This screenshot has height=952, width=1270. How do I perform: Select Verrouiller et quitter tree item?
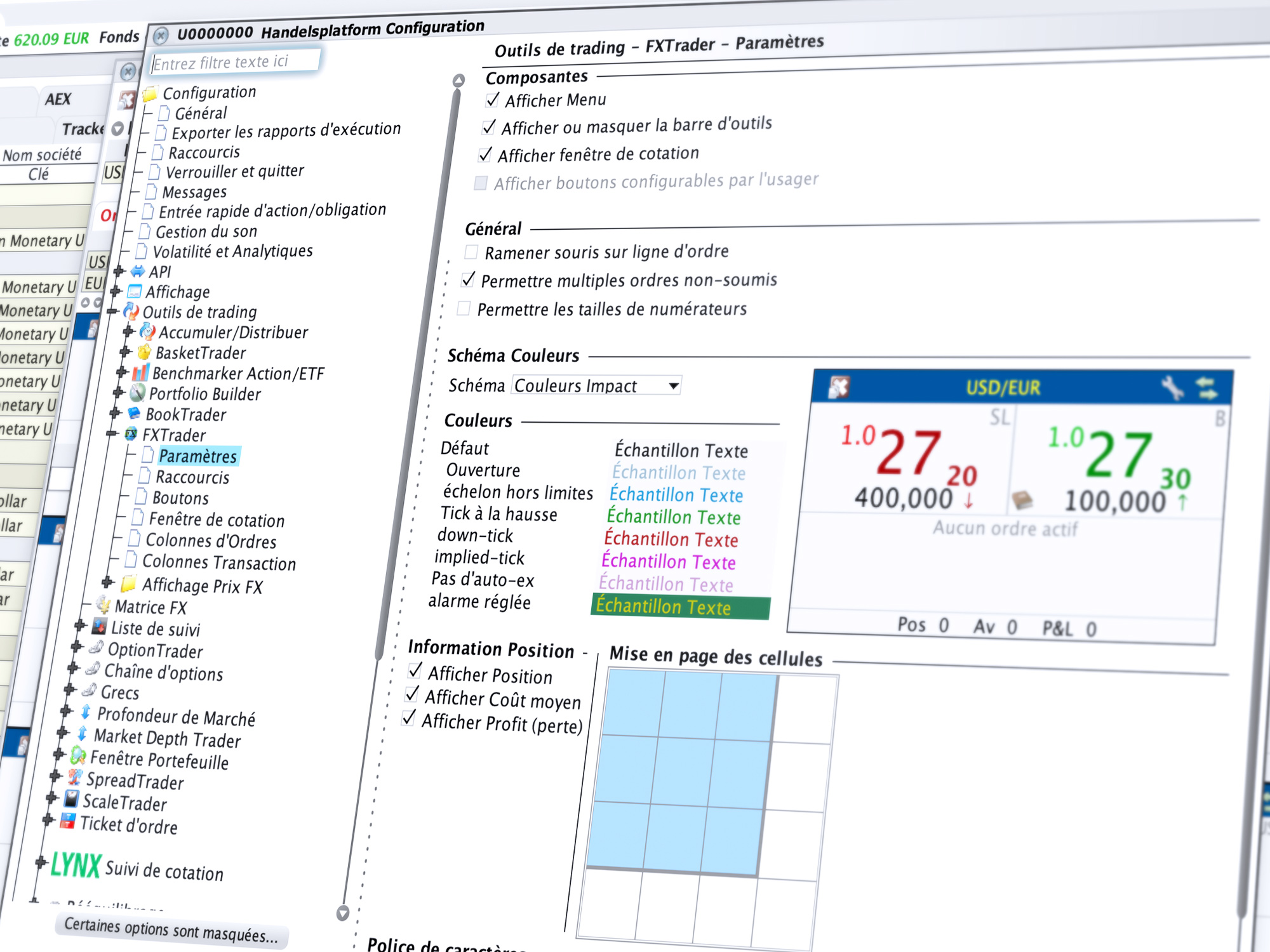[235, 171]
